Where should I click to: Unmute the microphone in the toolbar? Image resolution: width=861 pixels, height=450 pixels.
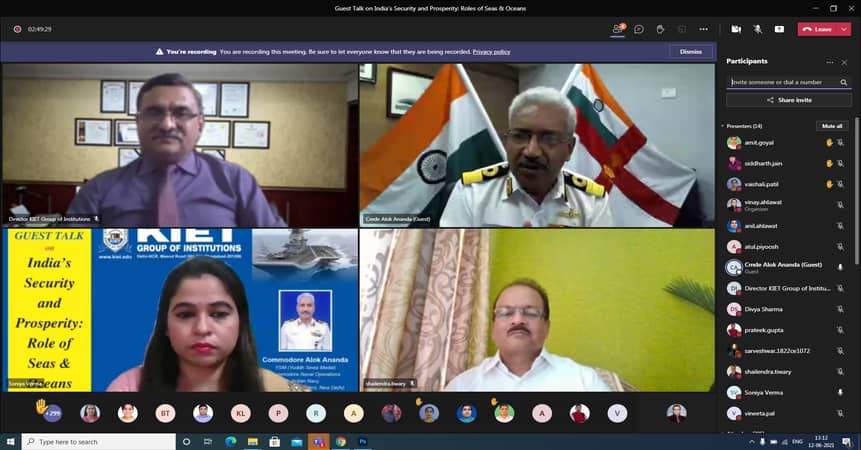click(757, 29)
